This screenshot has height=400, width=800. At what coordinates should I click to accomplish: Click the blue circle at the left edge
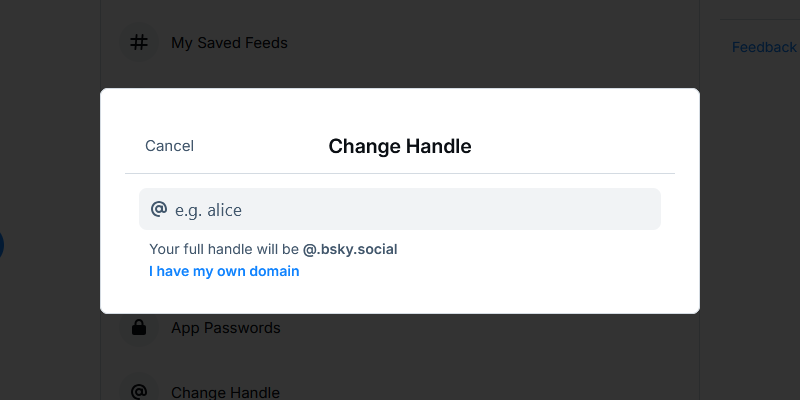[x=1, y=244]
